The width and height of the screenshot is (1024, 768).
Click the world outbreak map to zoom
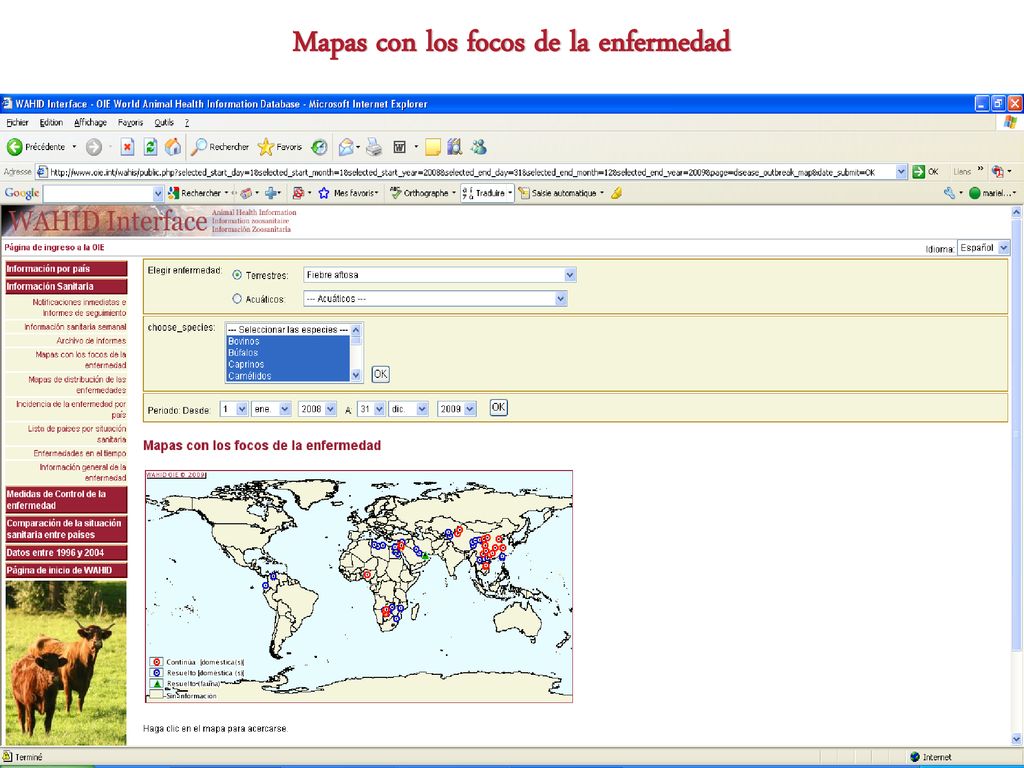click(x=359, y=586)
